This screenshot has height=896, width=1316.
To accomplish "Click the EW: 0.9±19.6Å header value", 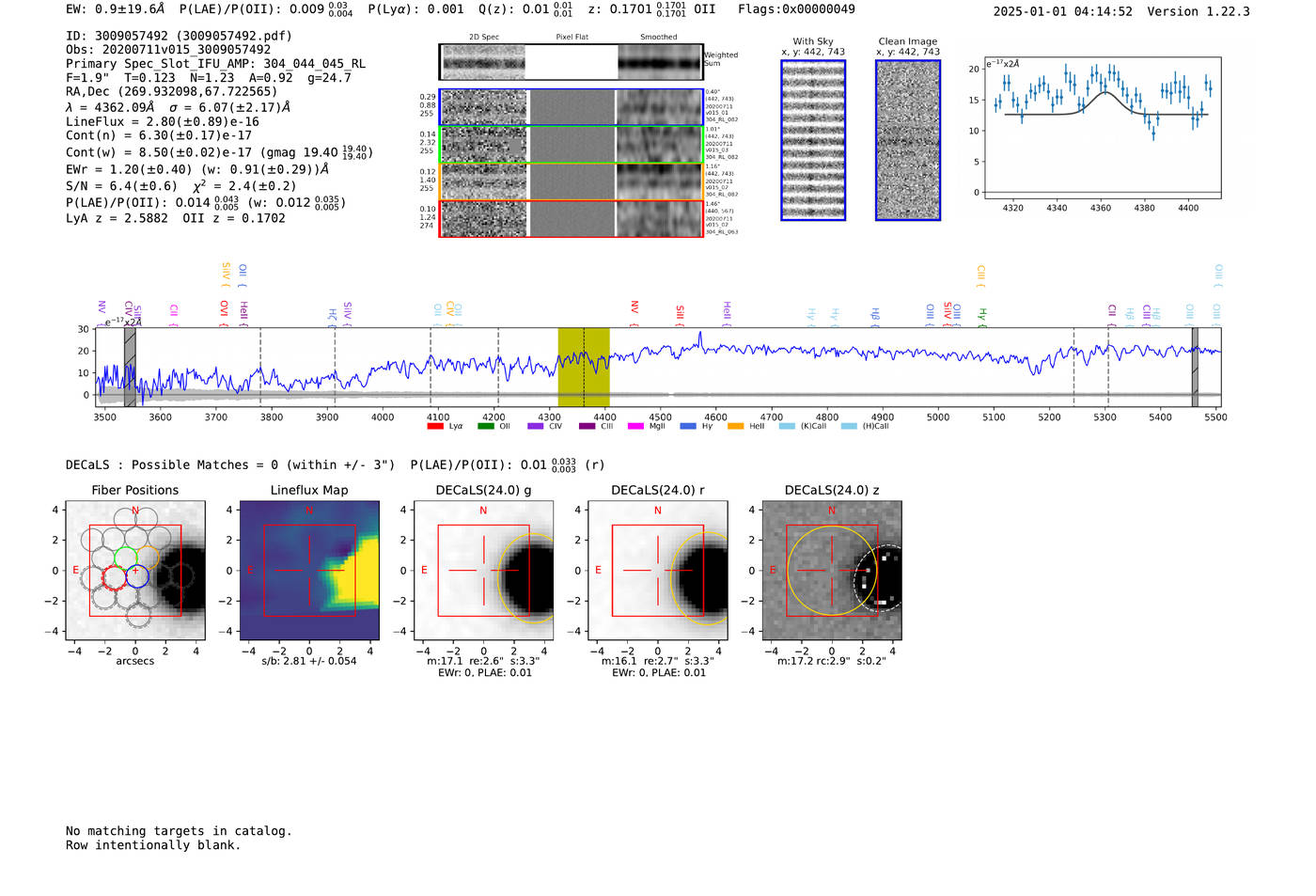I will pos(115,9).
